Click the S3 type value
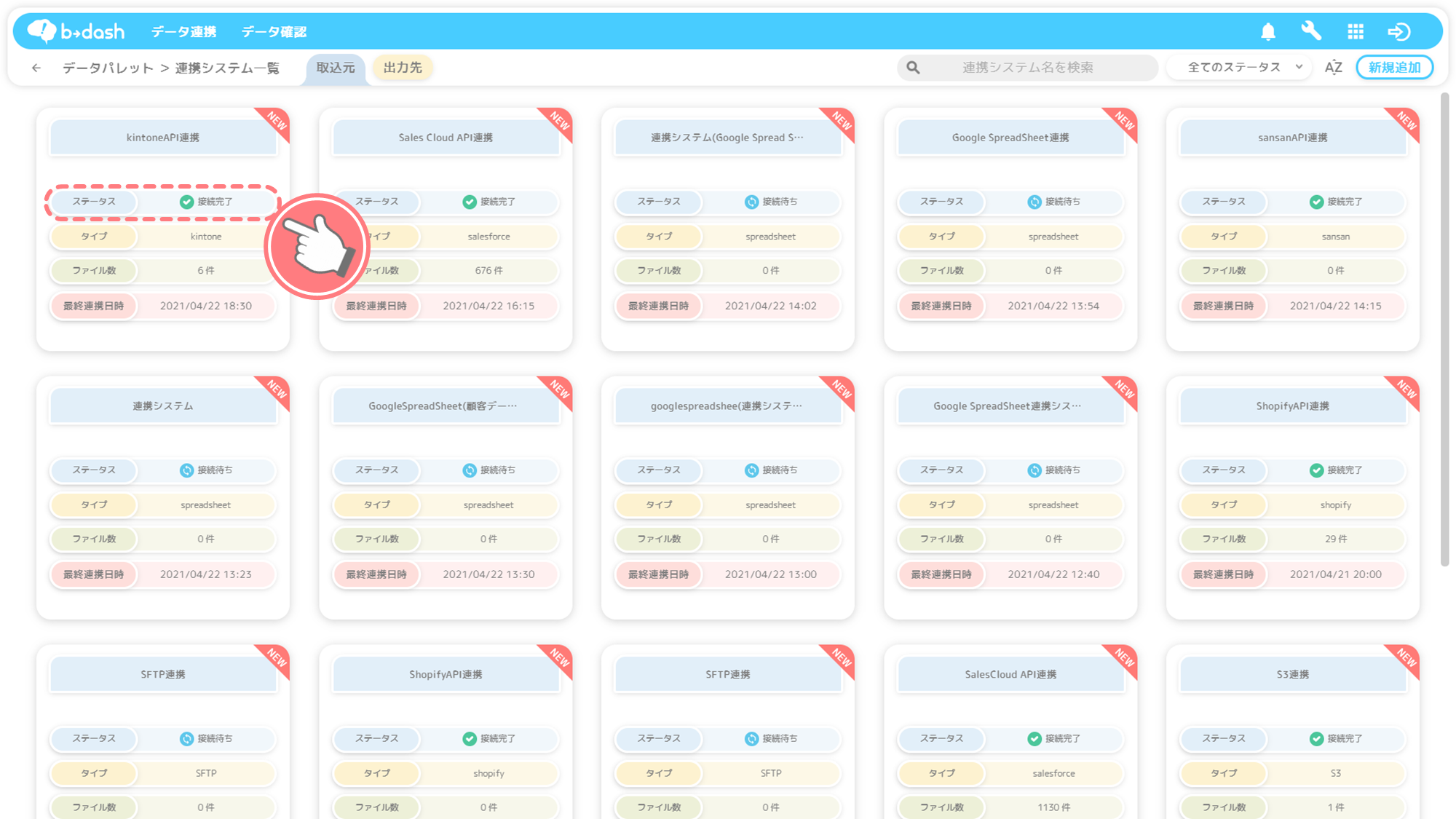Viewport: 1456px width, 819px height. pos(1336,773)
